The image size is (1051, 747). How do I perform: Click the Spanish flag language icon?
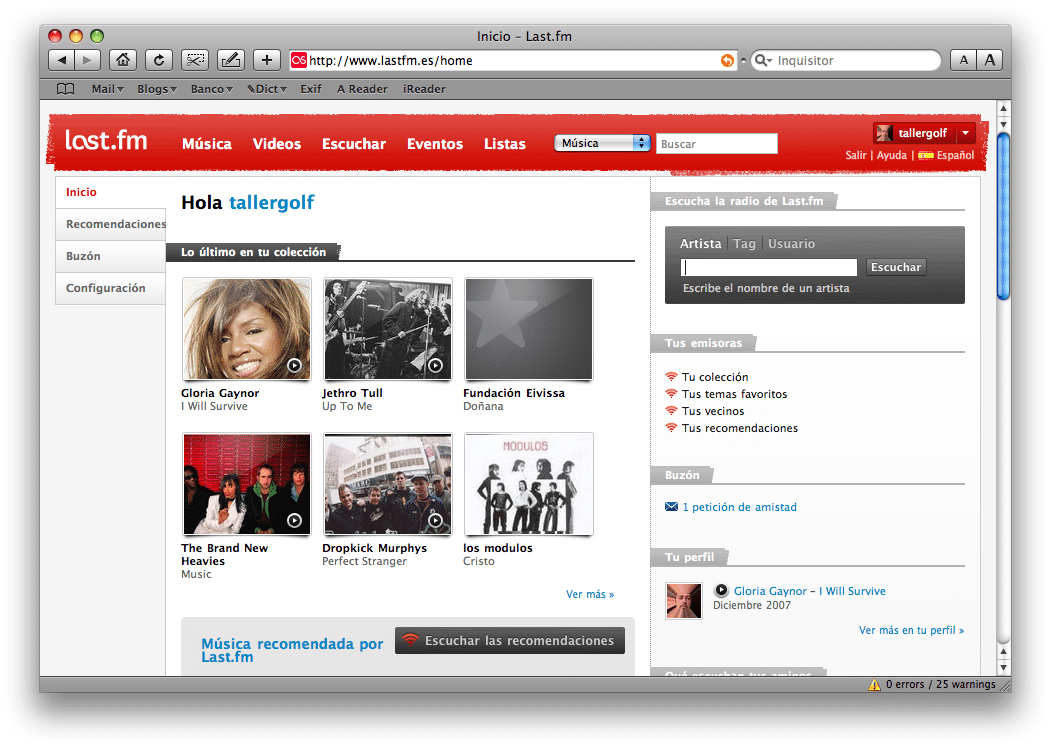[926, 156]
